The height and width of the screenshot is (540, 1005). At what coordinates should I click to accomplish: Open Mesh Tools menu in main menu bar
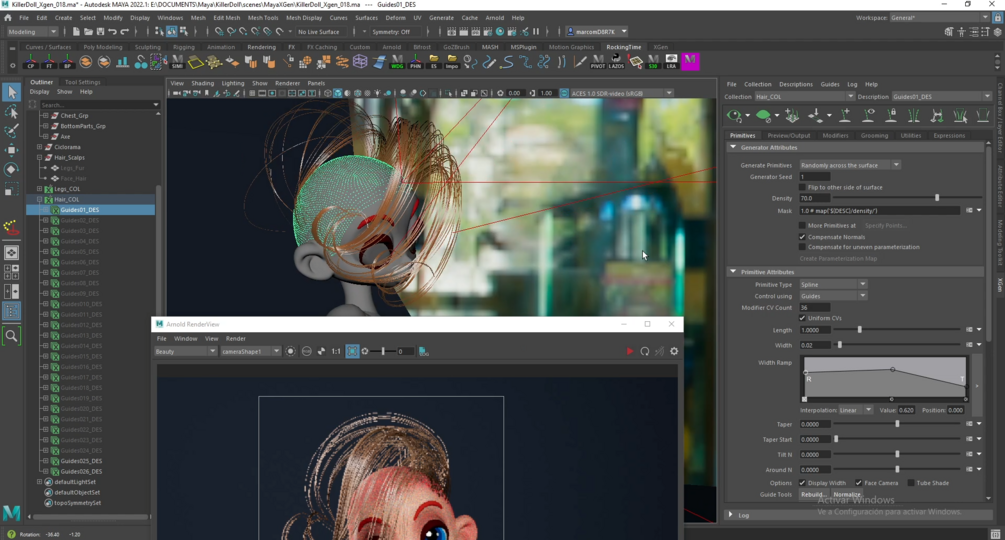(x=263, y=18)
